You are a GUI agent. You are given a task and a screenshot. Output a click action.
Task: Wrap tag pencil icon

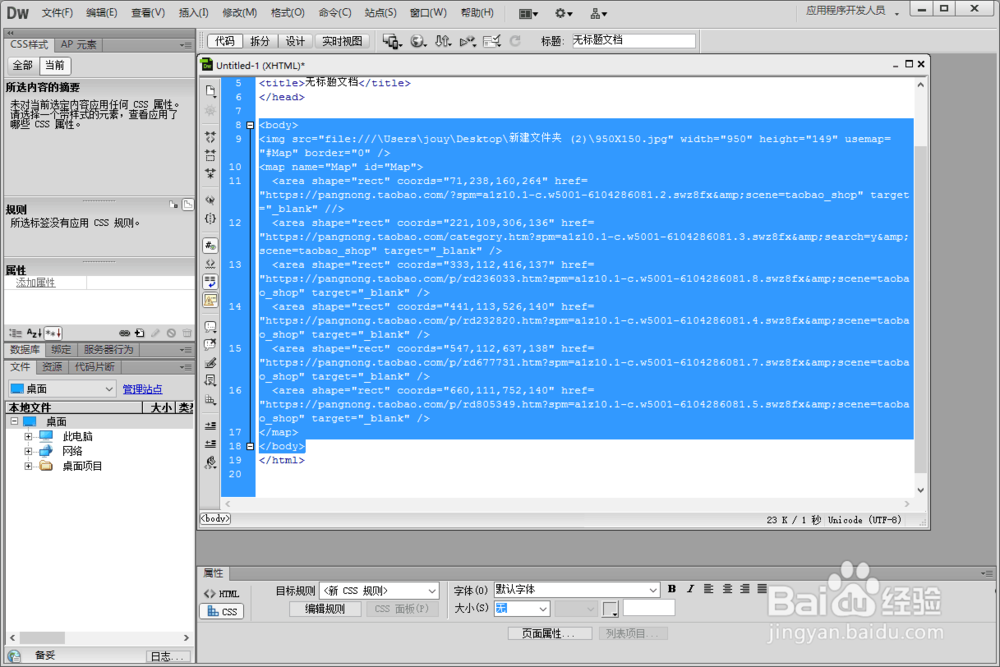point(210,363)
